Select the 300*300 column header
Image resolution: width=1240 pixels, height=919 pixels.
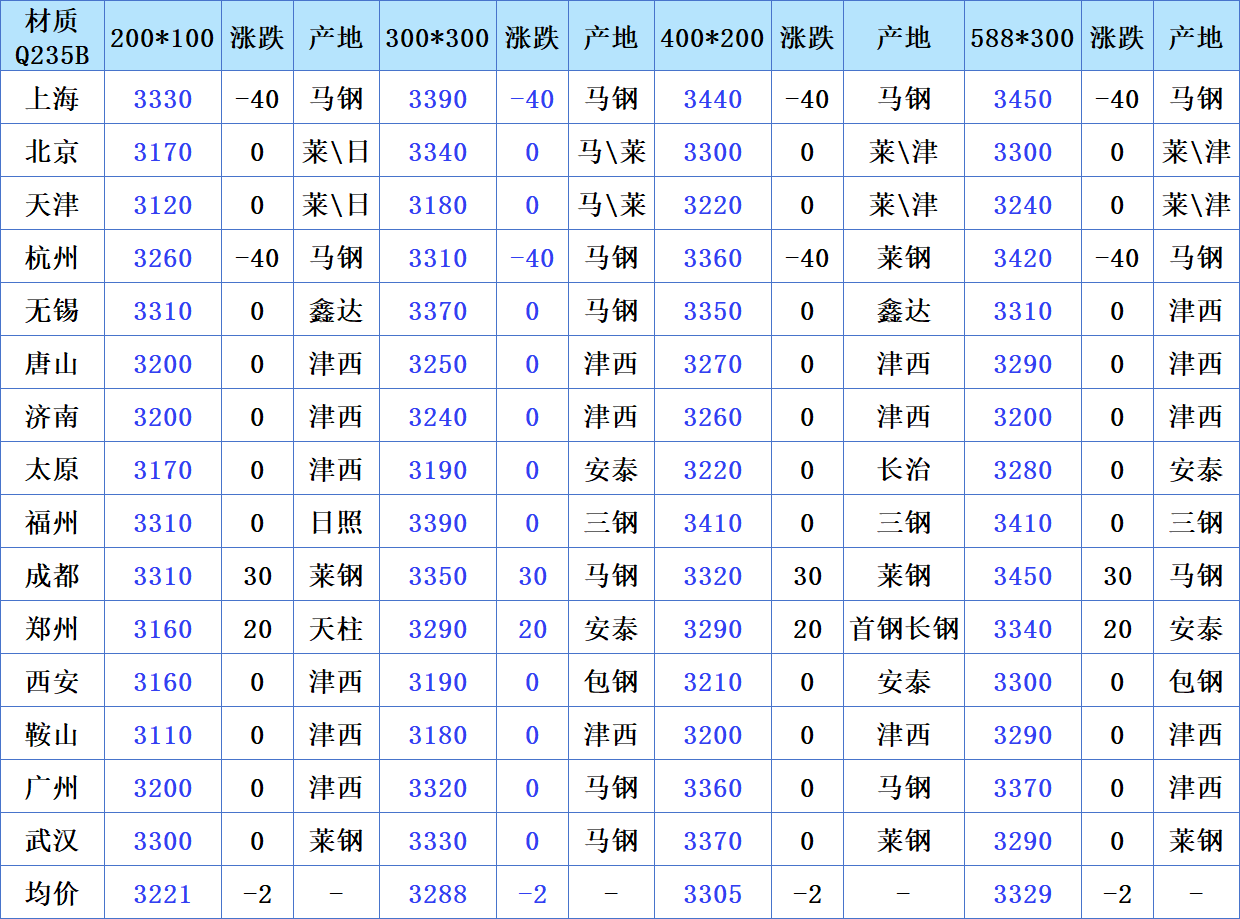(438, 38)
